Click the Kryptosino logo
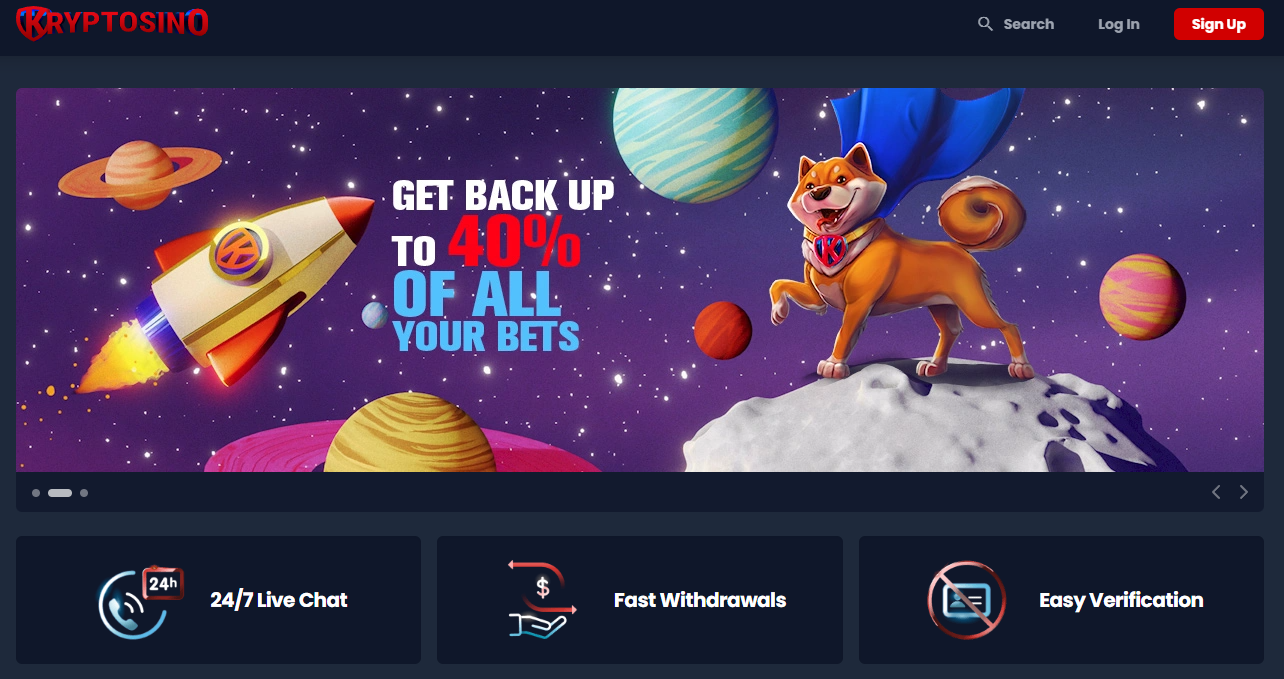This screenshot has height=679, width=1284. pyautogui.click(x=112, y=22)
